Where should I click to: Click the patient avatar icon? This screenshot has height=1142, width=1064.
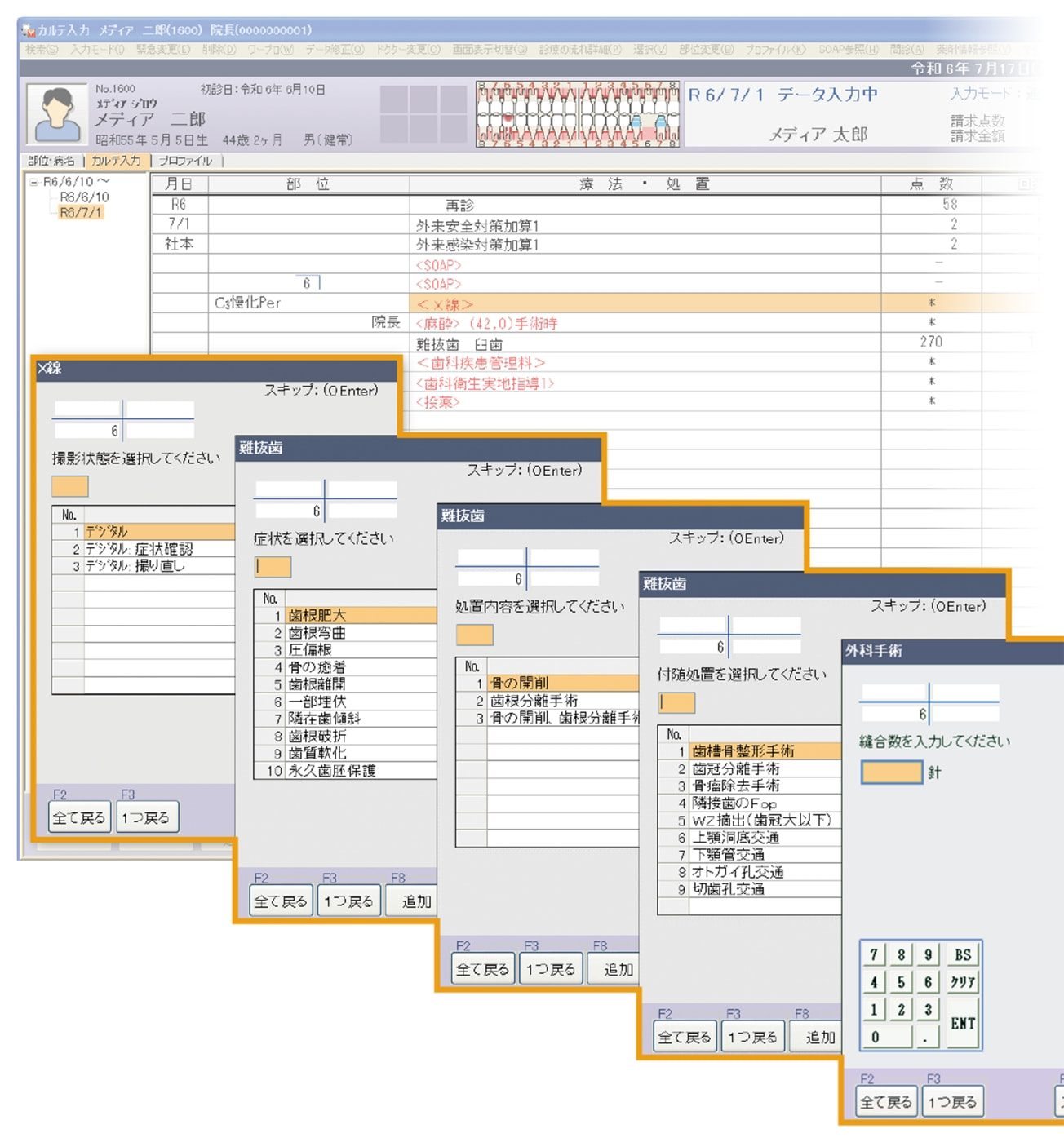tap(56, 114)
